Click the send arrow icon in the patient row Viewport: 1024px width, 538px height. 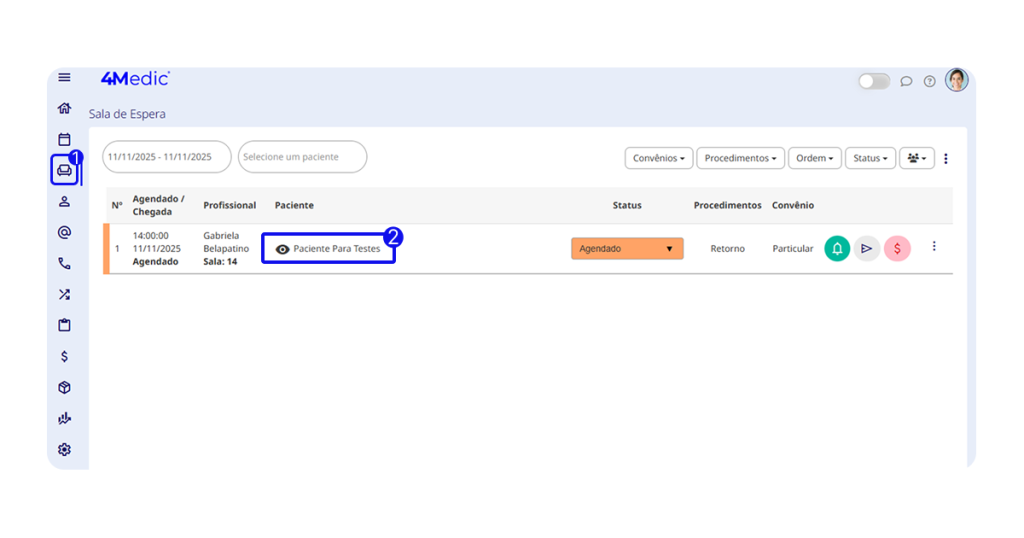coord(867,248)
